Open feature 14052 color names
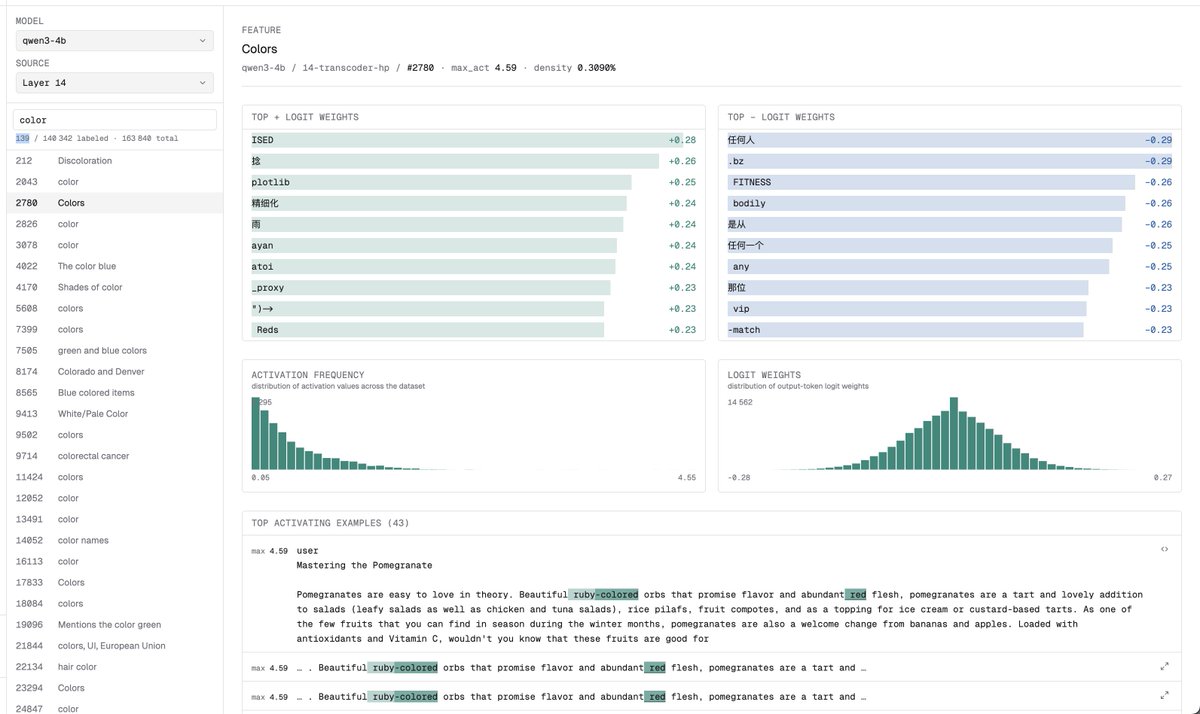 tap(114, 540)
